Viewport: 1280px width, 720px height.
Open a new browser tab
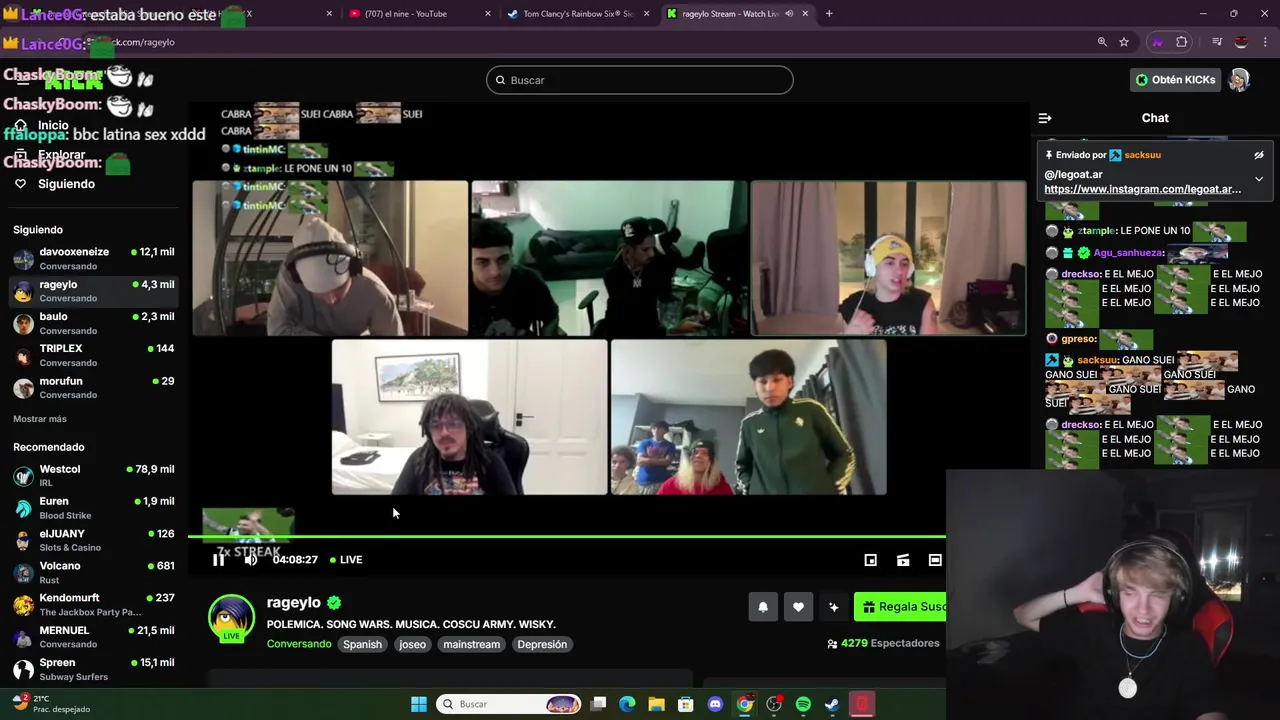click(829, 14)
